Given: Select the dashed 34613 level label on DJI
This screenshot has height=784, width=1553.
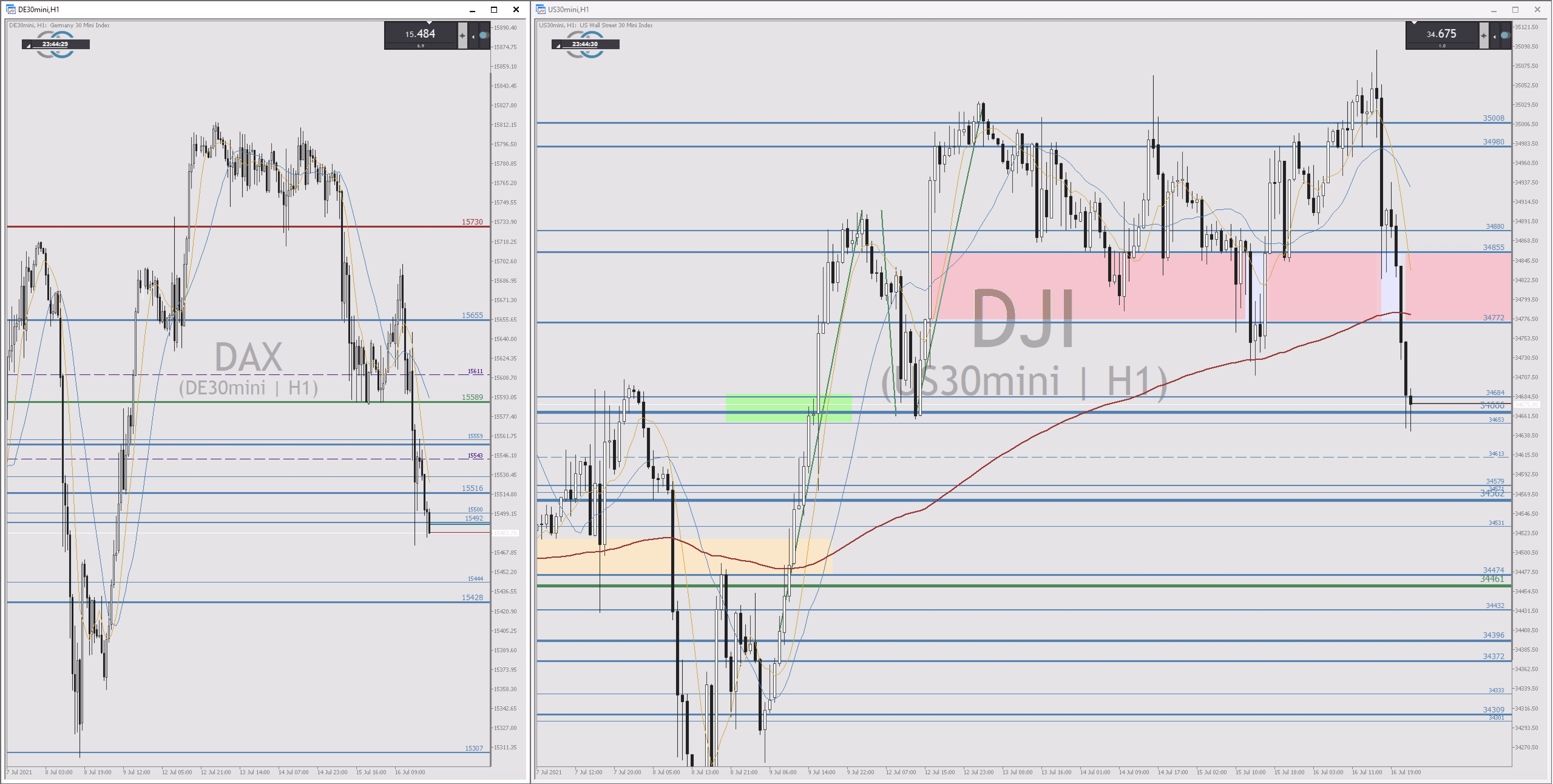Looking at the screenshot, I should coord(1496,454).
